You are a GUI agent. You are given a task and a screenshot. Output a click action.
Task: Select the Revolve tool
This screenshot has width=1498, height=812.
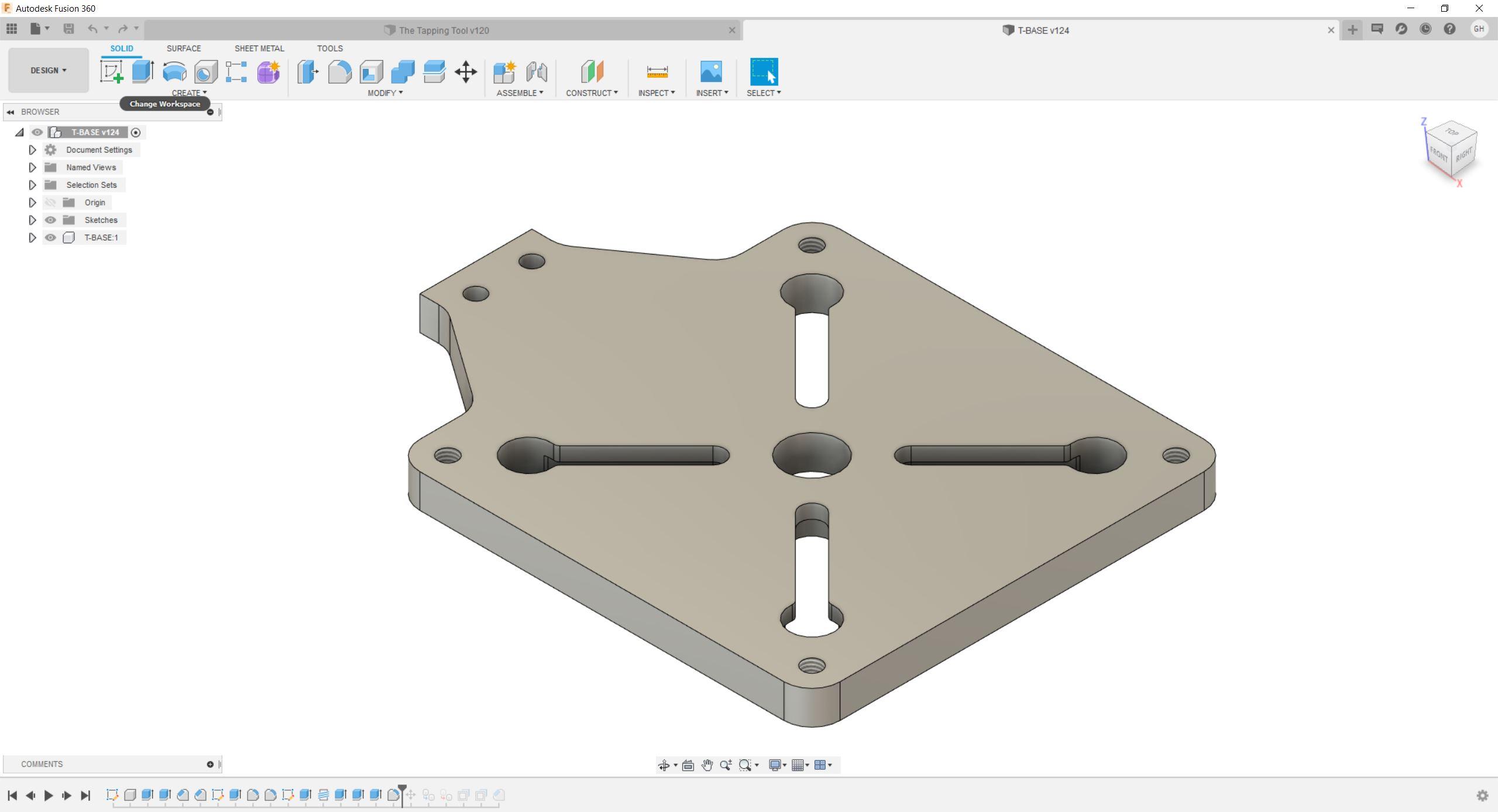point(174,71)
